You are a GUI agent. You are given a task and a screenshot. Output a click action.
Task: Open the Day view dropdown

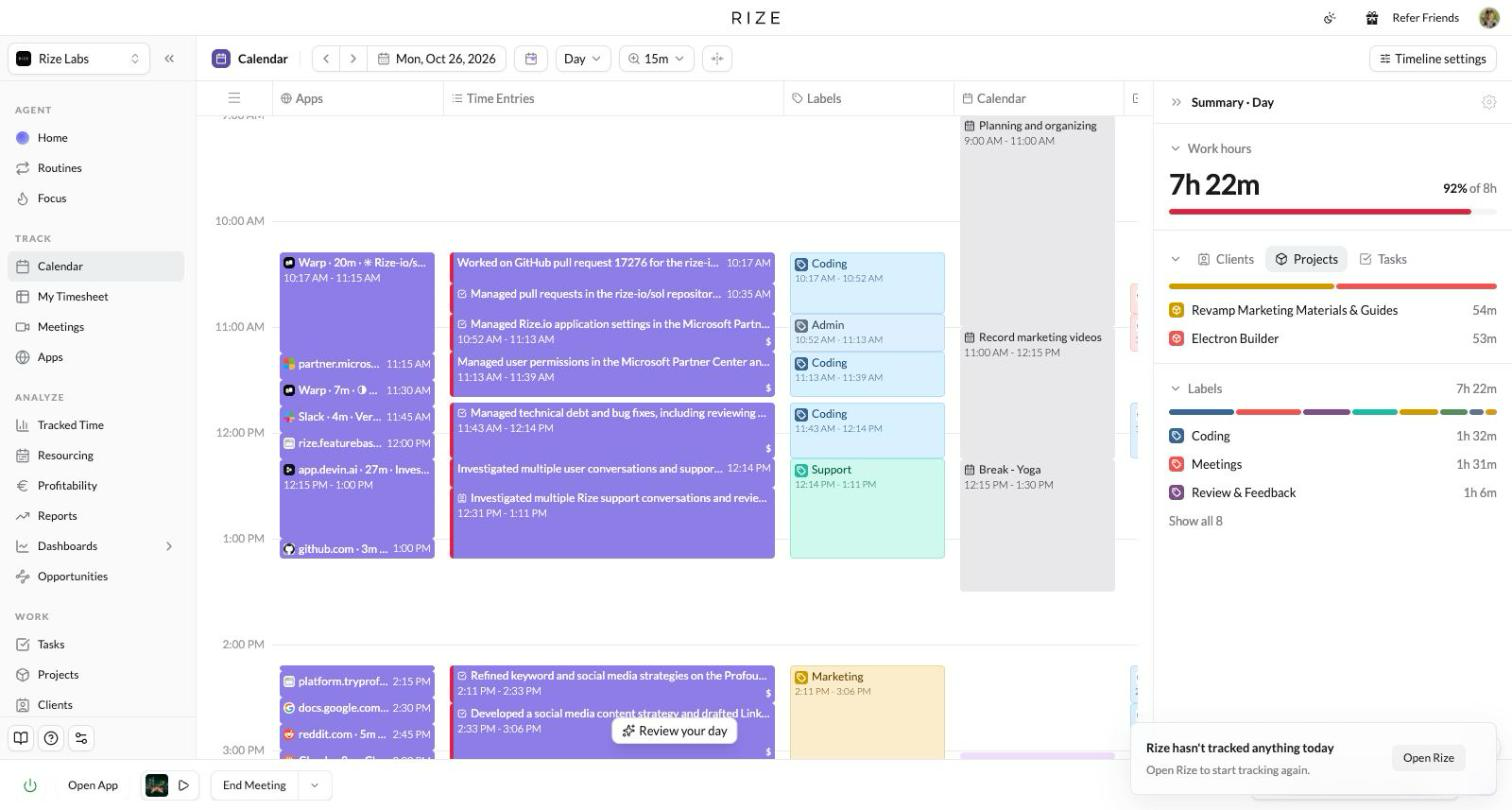[583, 59]
